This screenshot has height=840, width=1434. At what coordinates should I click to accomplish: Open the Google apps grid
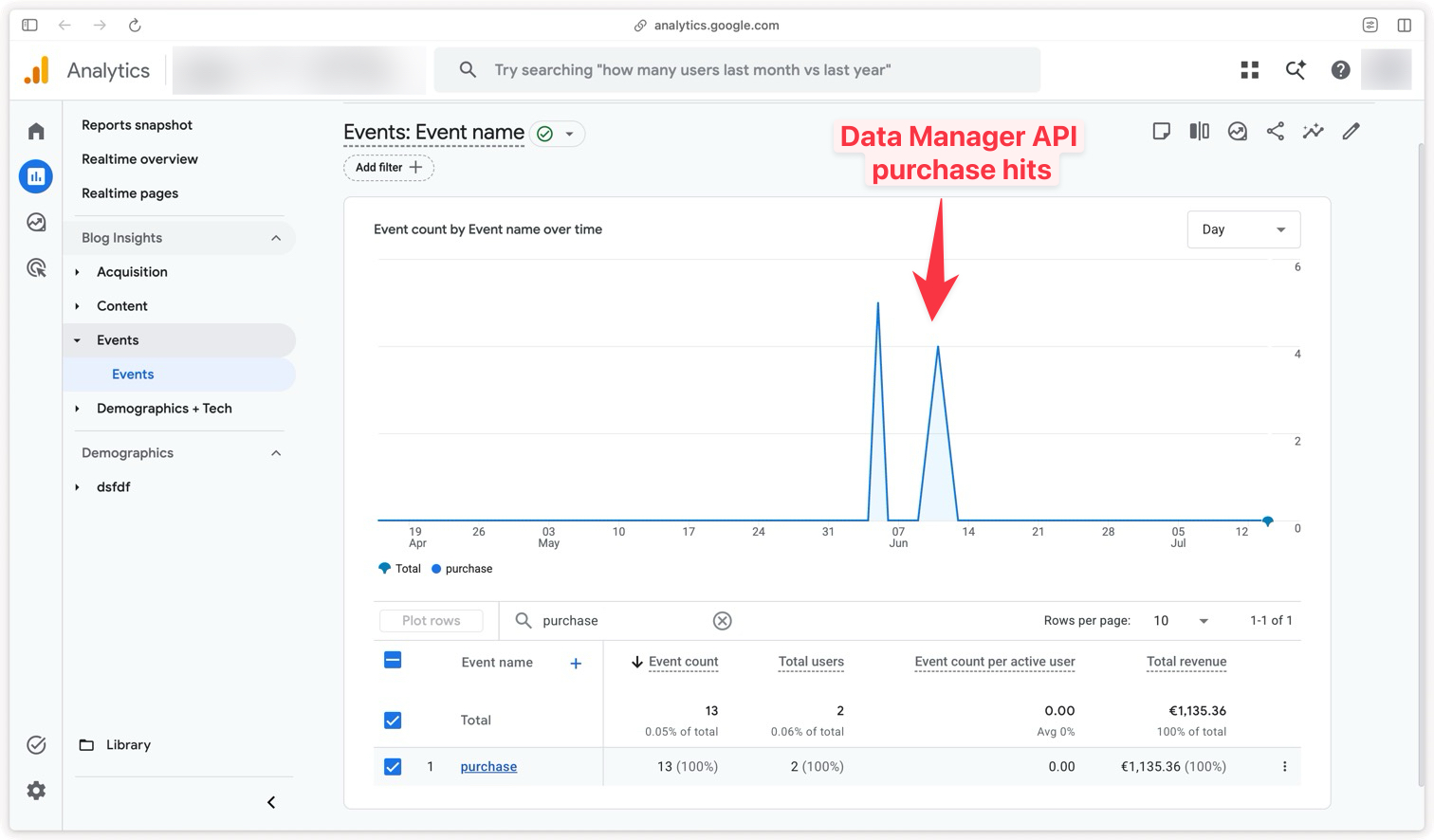[1250, 70]
